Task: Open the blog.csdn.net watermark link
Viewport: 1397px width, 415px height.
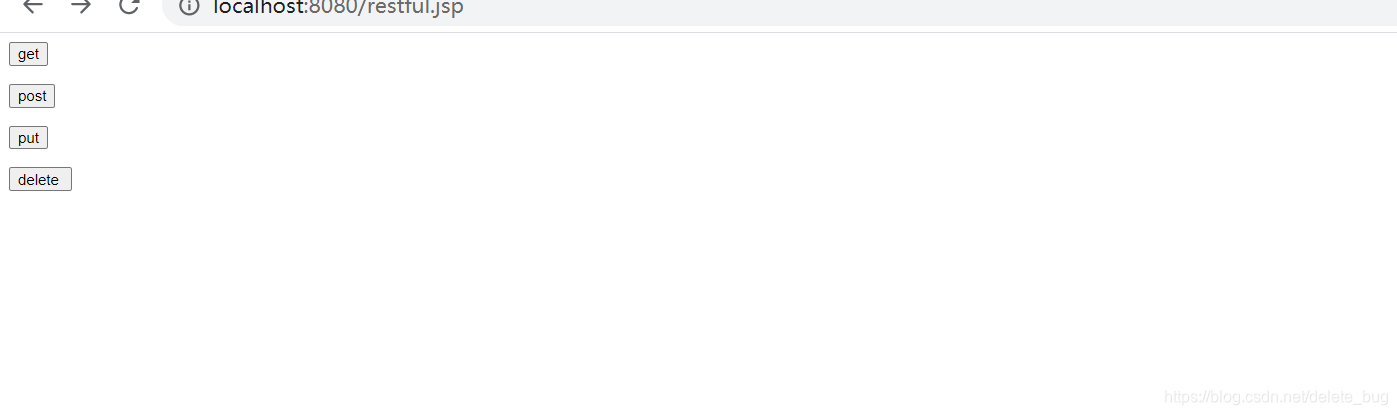Action: point(1277,397)
